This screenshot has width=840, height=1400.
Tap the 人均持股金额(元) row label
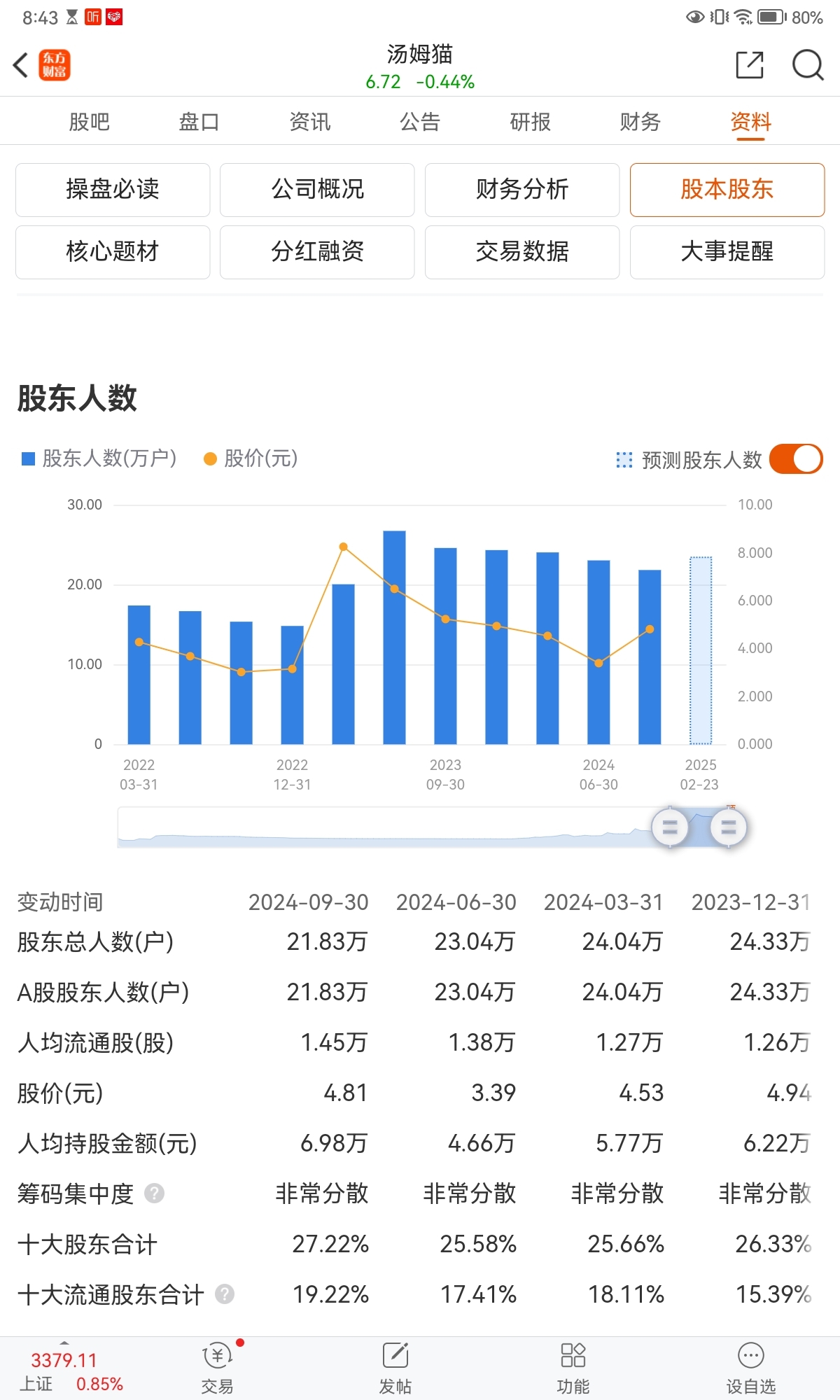(x=108, y=1143)
